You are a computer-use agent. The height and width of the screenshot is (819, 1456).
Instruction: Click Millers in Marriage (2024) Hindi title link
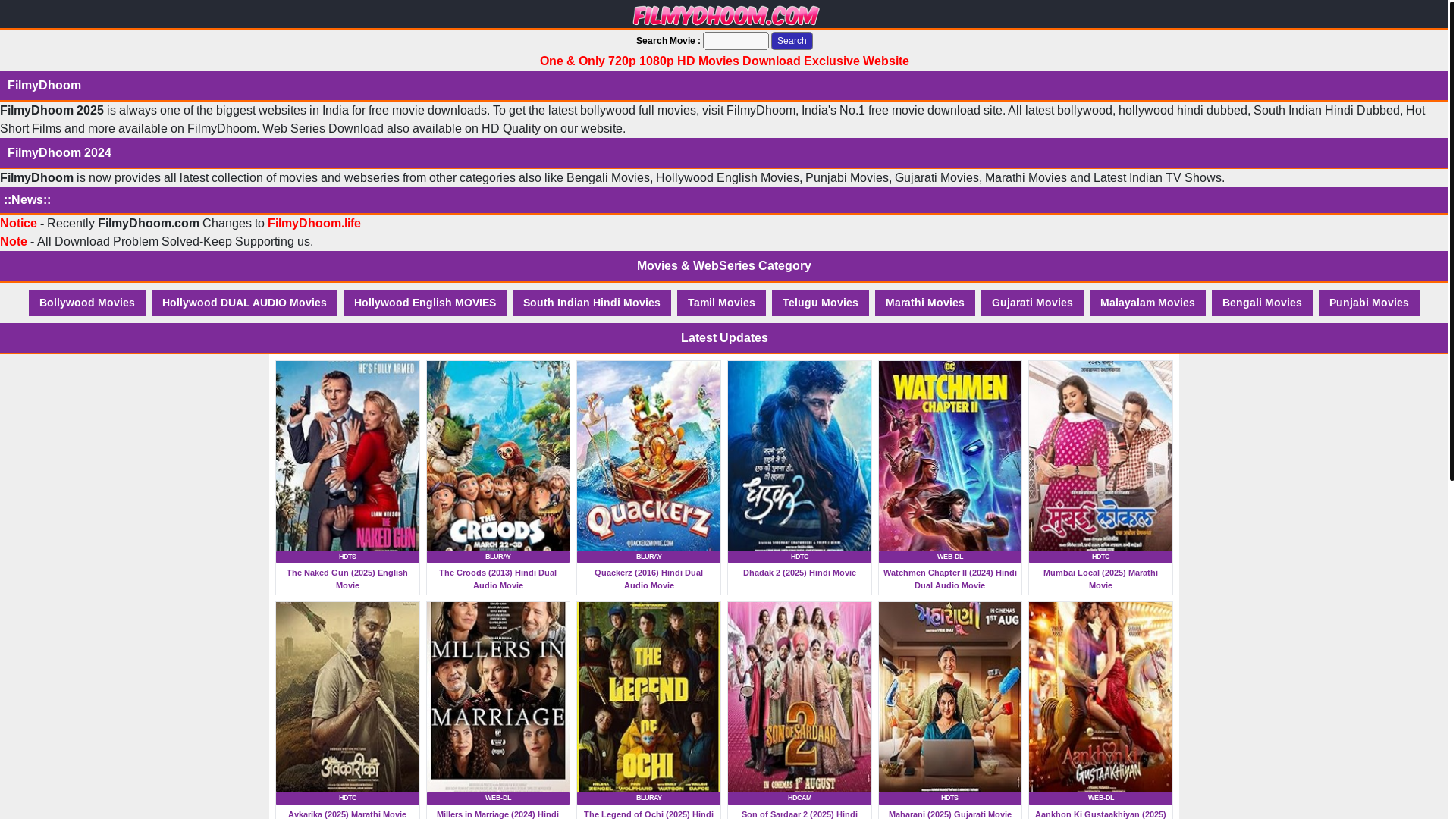[498, 814]
